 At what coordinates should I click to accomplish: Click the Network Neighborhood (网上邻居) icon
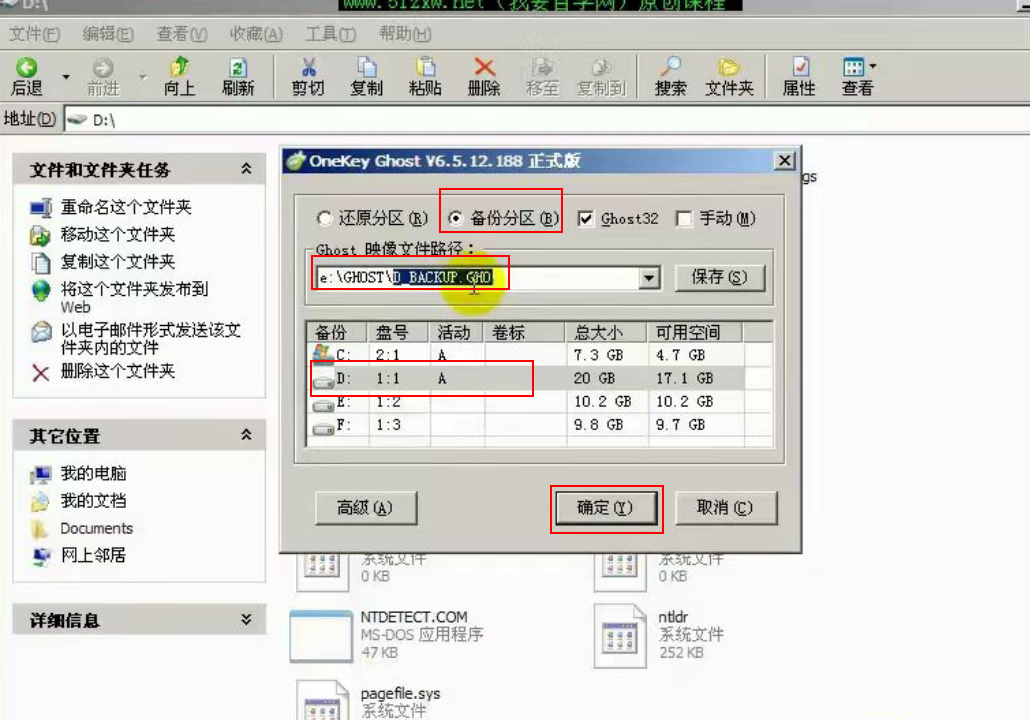[41, 556]
